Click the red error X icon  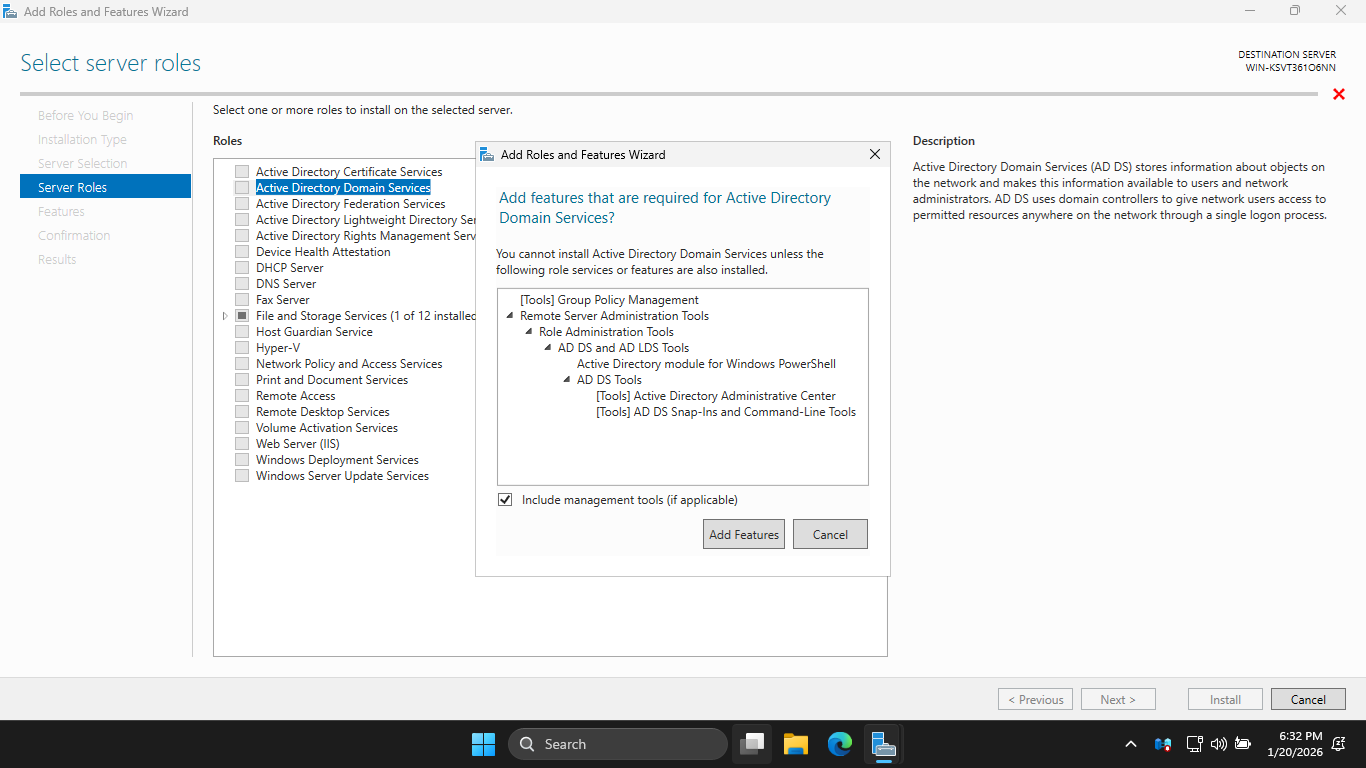[1339, 94]
